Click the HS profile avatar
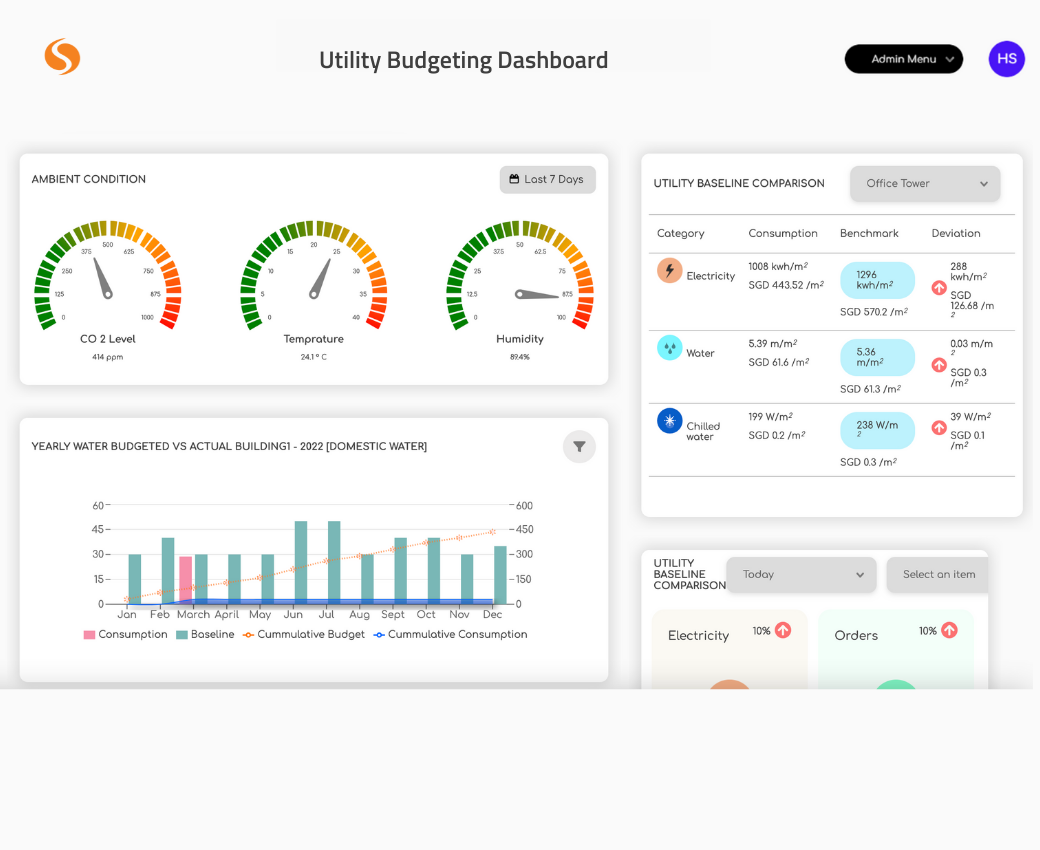 pyautogui.click(x=1006, y=59)
